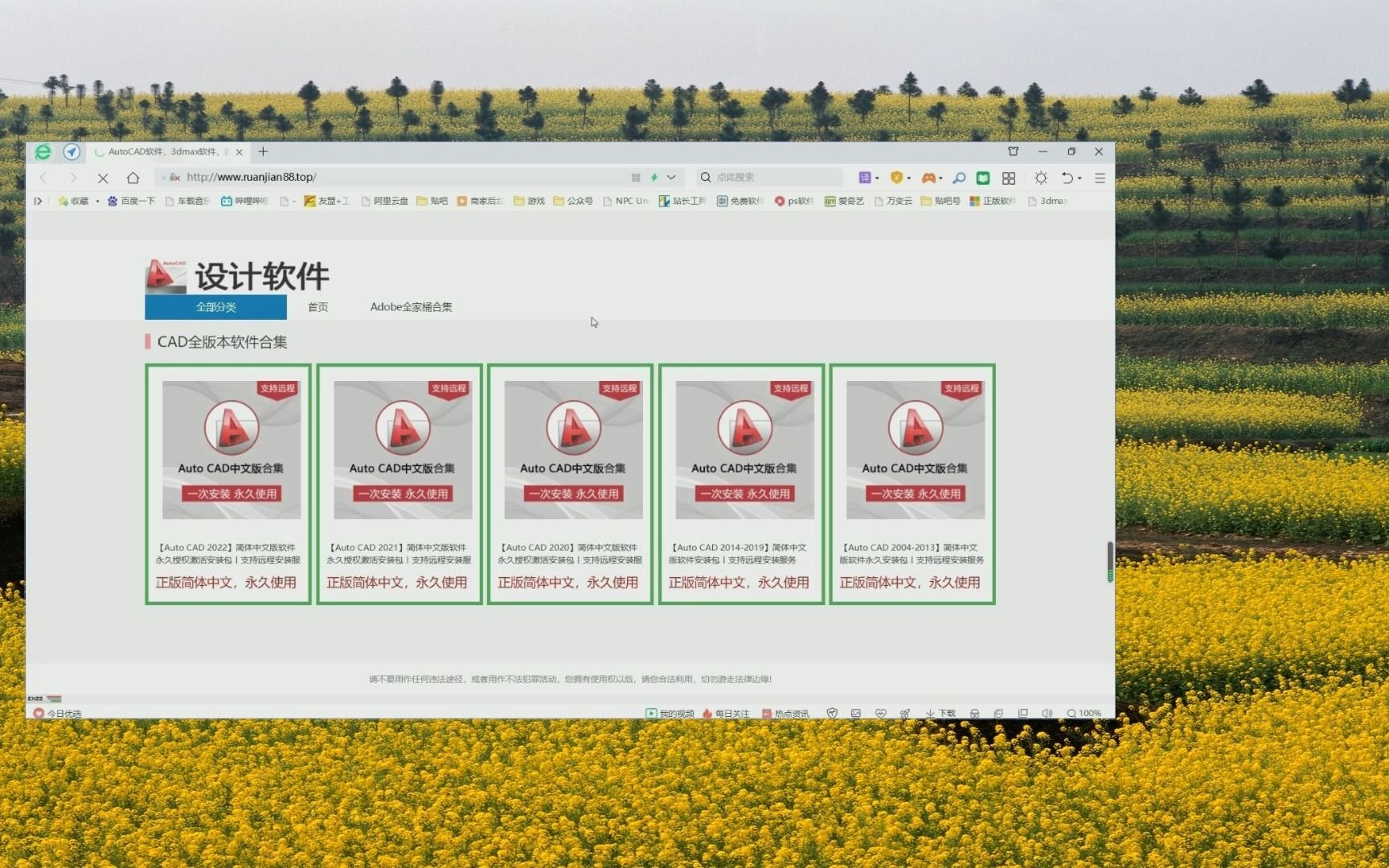Open the game center icon
The image size is (1389, 868).
[930, 178]
